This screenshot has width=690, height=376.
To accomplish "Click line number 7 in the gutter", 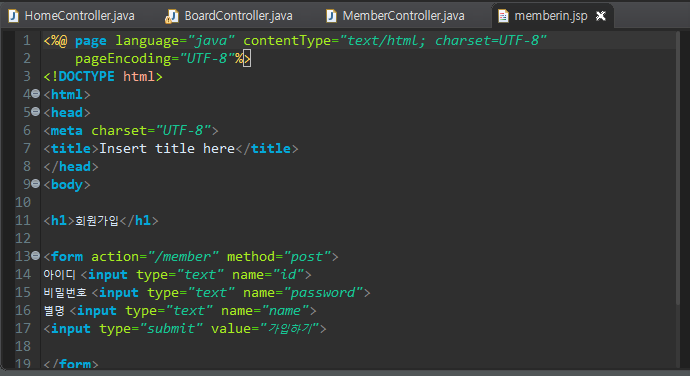I will click(27, 148).
